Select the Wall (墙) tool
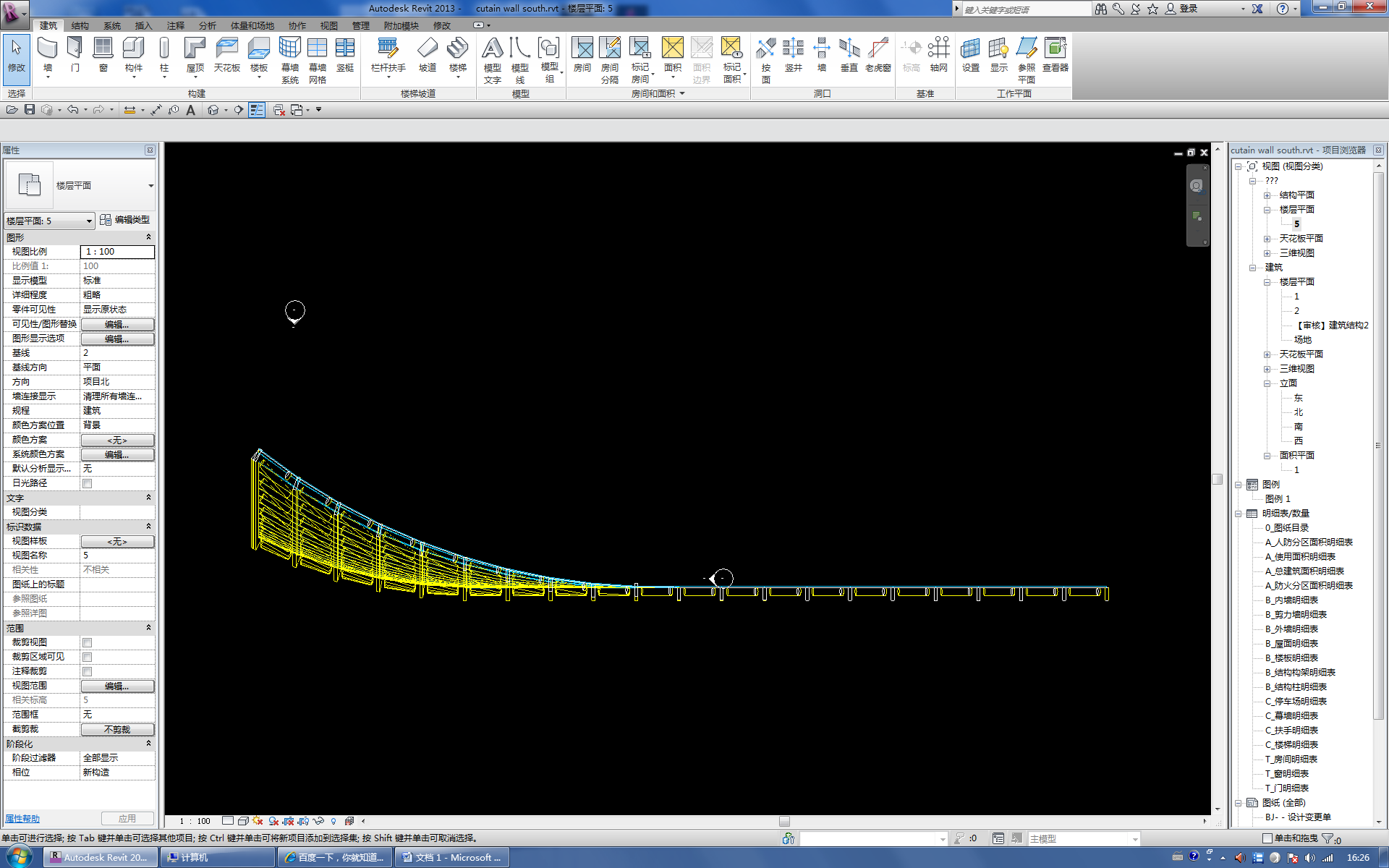The image size is (1389, 868). tap(48, 55)
